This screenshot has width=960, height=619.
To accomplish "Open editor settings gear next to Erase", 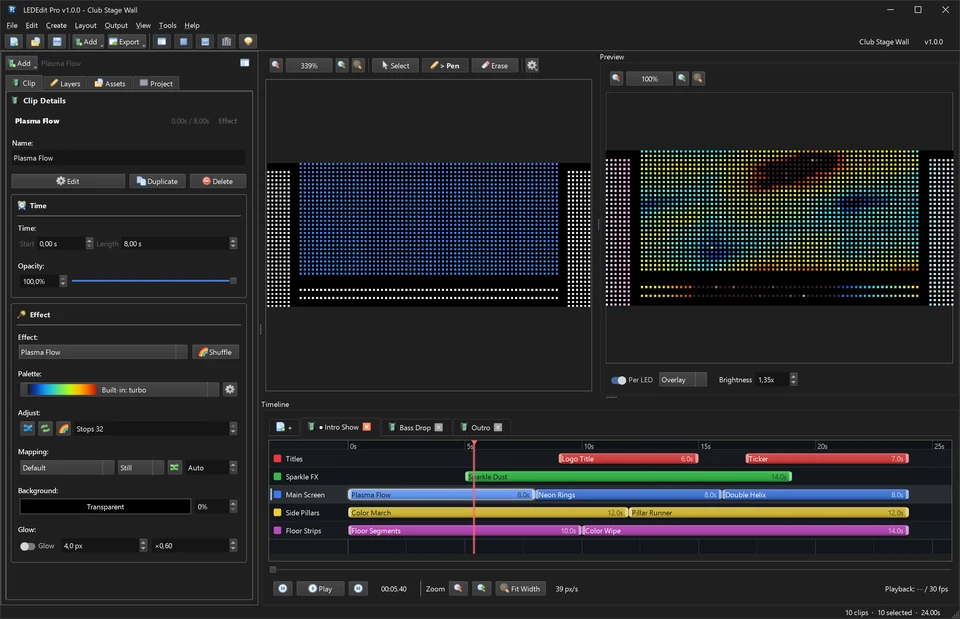I will click(532, 66).
